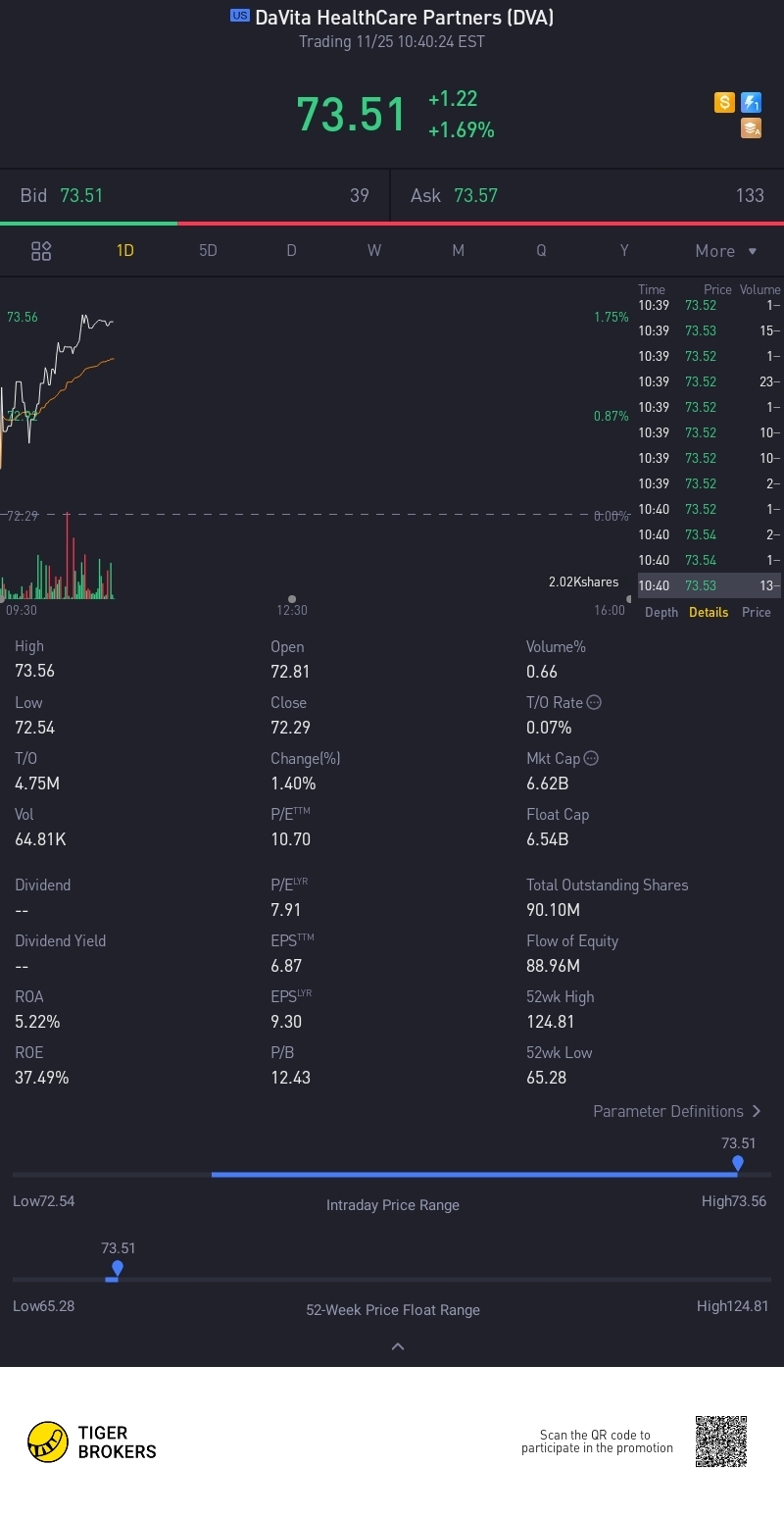784x1517 pixels.
Task: Tap the P/B value 12.43
Action: coord(290,1078)
